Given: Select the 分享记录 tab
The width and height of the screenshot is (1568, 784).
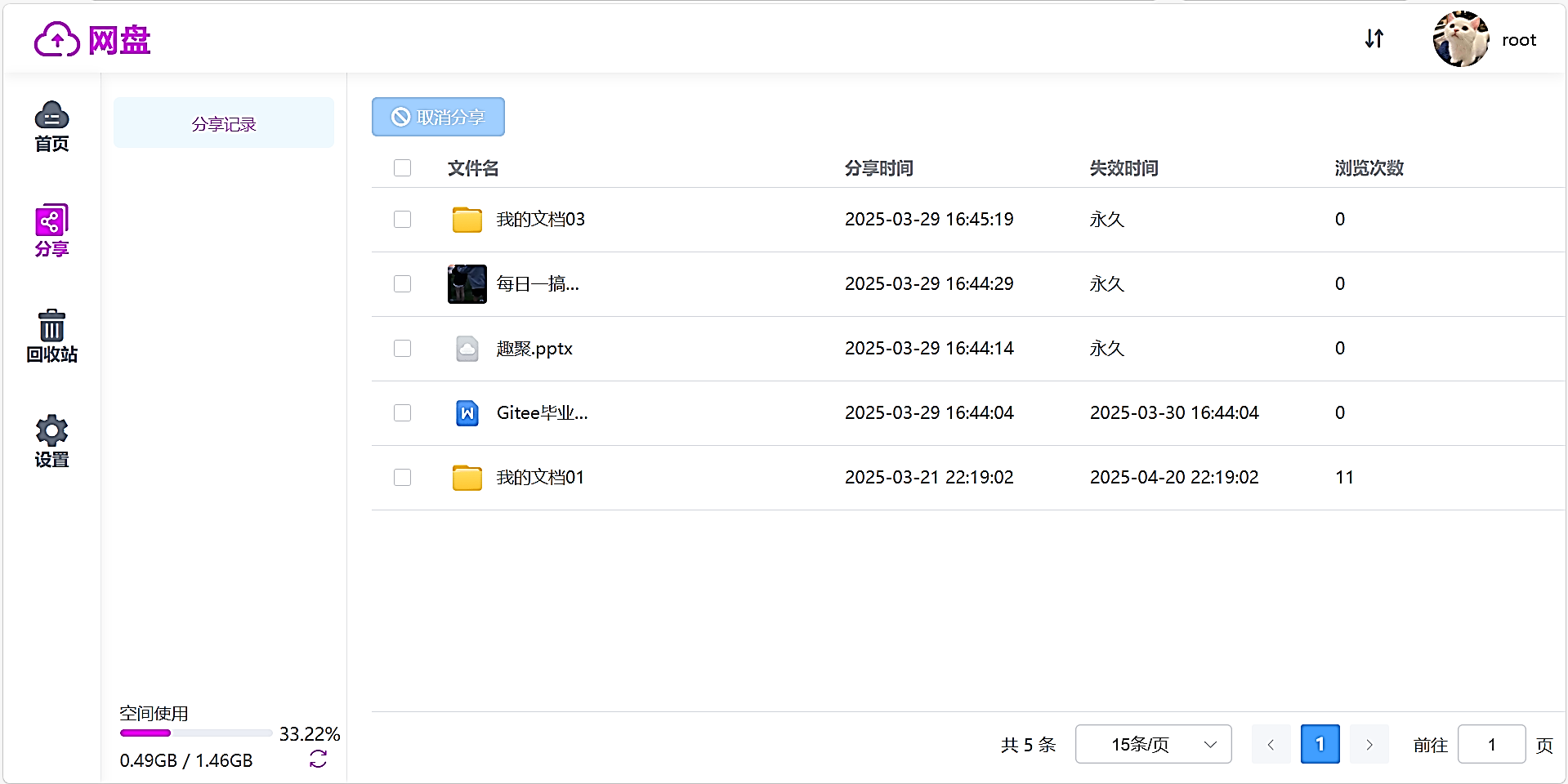Looking at the screenshot, I should pyautogui.click(x=224, y=123).
